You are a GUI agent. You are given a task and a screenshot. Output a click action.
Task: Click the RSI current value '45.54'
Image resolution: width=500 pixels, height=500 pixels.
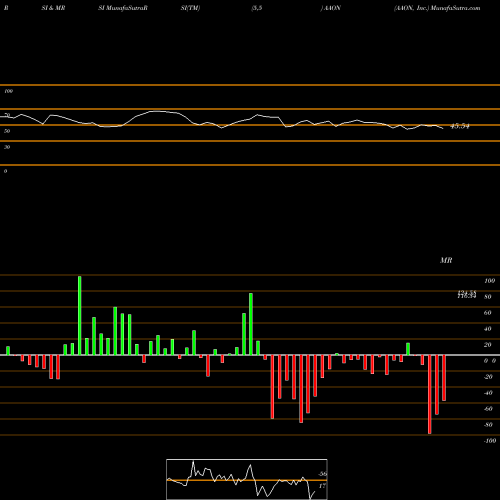(460, 126)
